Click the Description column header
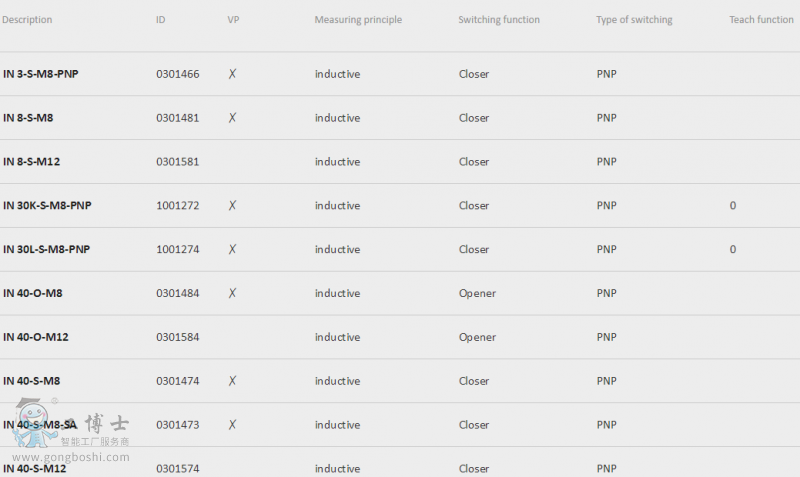This screenshot has height=477, width=800. coord(27,19)
